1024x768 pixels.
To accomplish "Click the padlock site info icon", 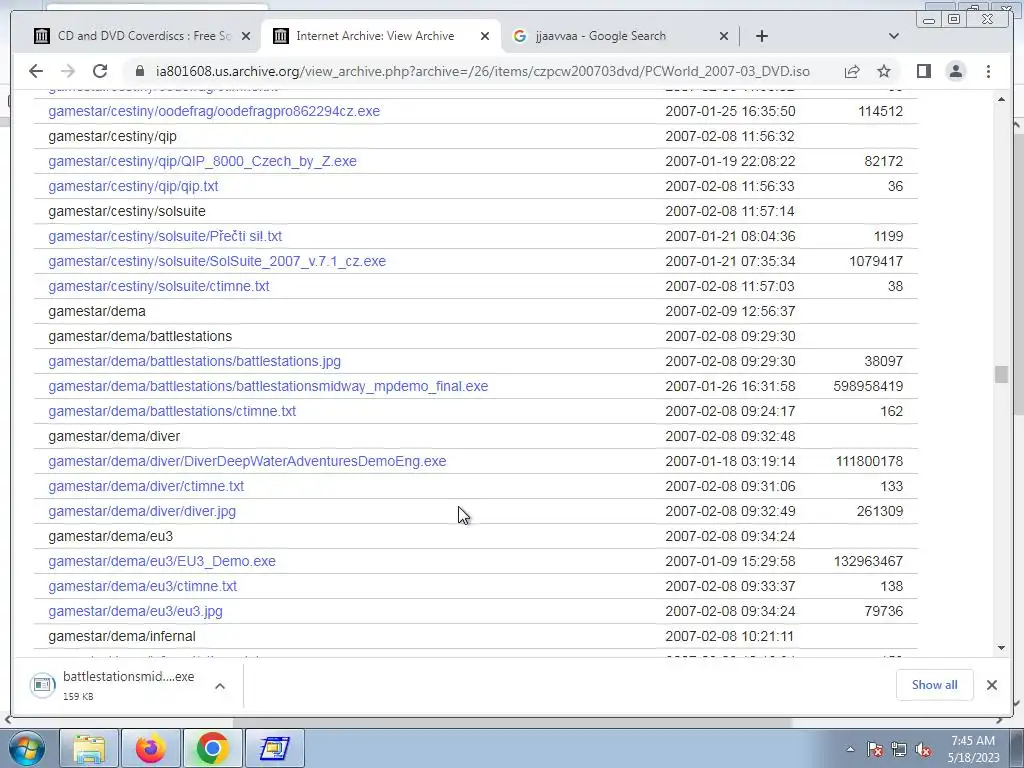I will [x=139, y=71].
